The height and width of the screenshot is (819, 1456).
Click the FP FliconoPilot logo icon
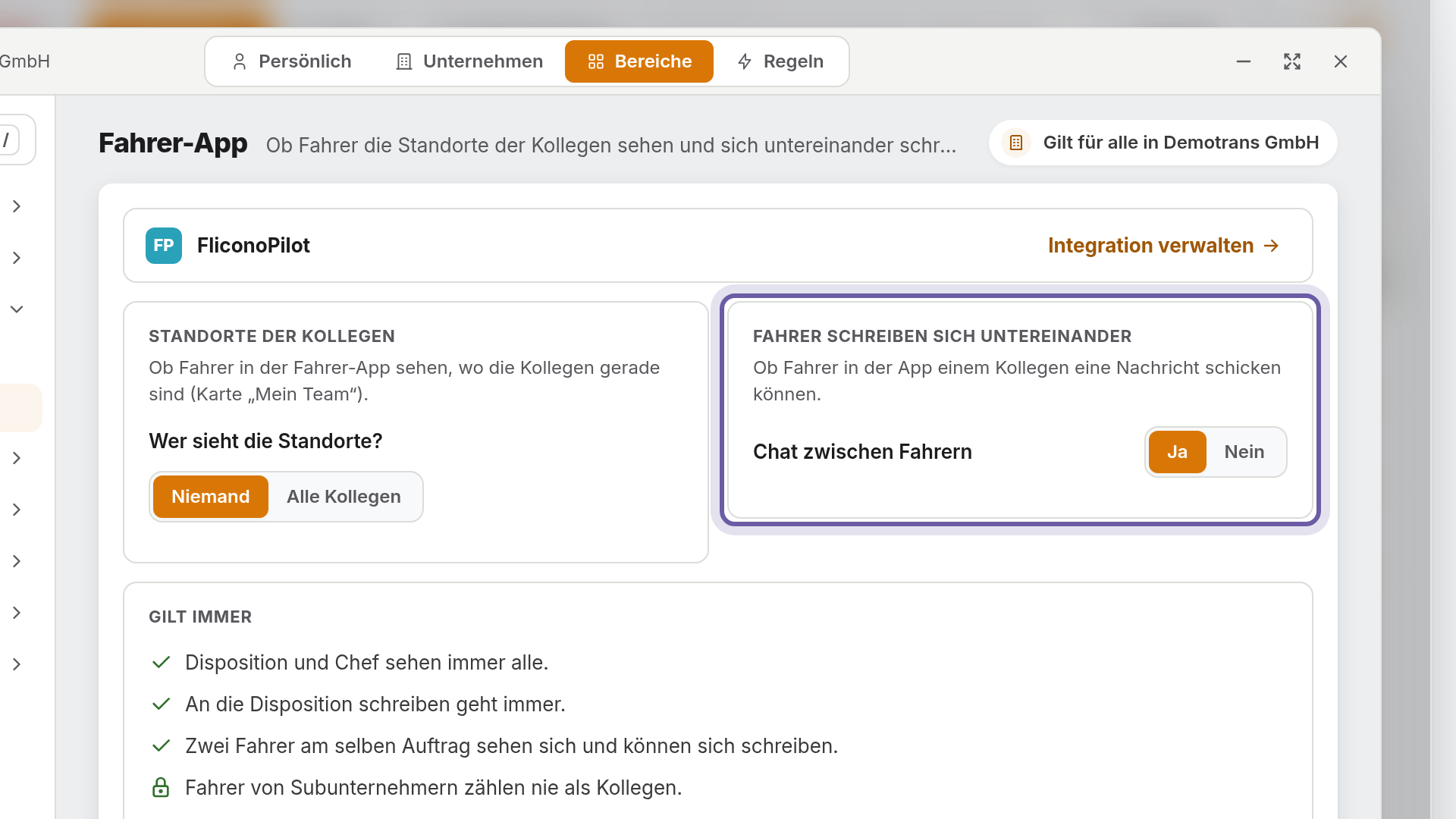coord(164,246)
